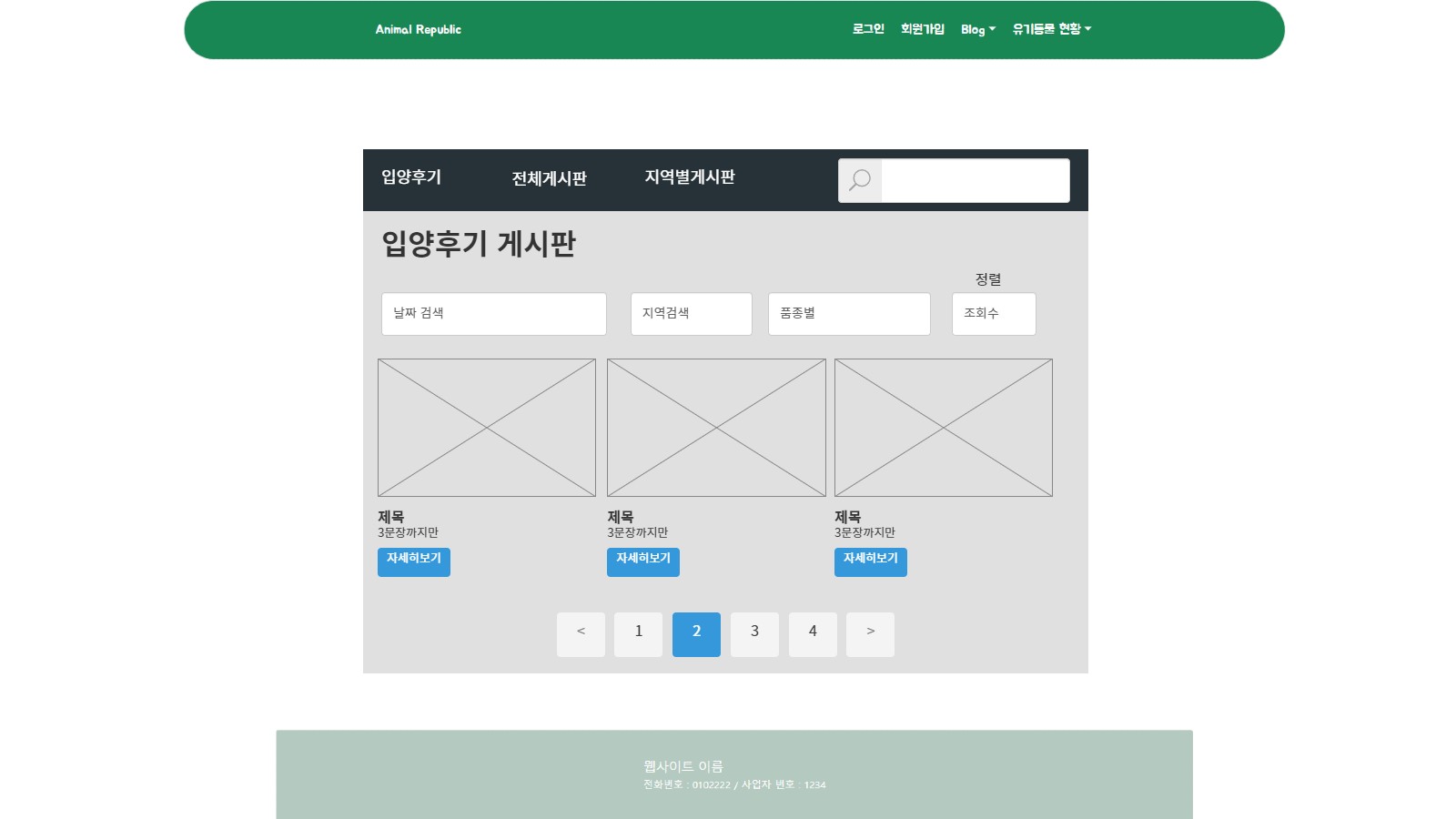
Task: Click inside the top search input box
Action: [x=974, y=180]
